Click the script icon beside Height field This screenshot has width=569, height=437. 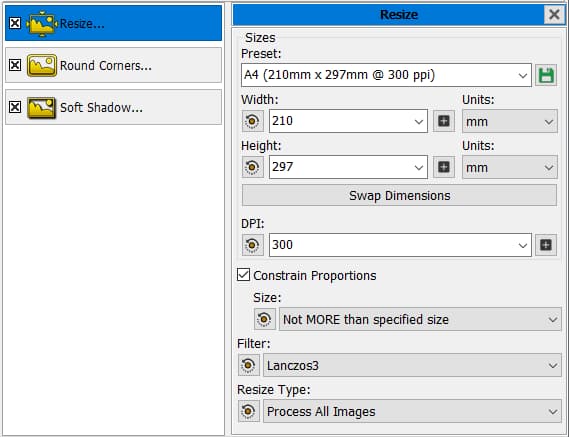pos(253,167)
